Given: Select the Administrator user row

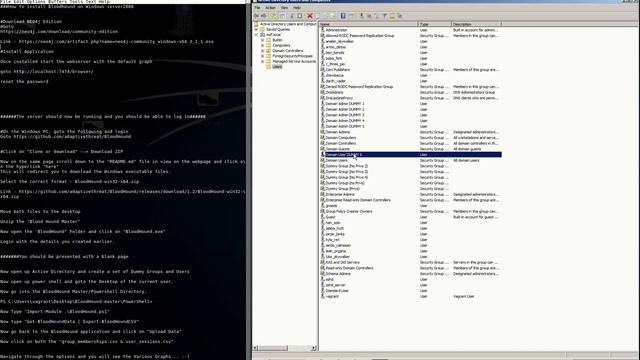Looking at the screenshot, I should click(410, 30).
